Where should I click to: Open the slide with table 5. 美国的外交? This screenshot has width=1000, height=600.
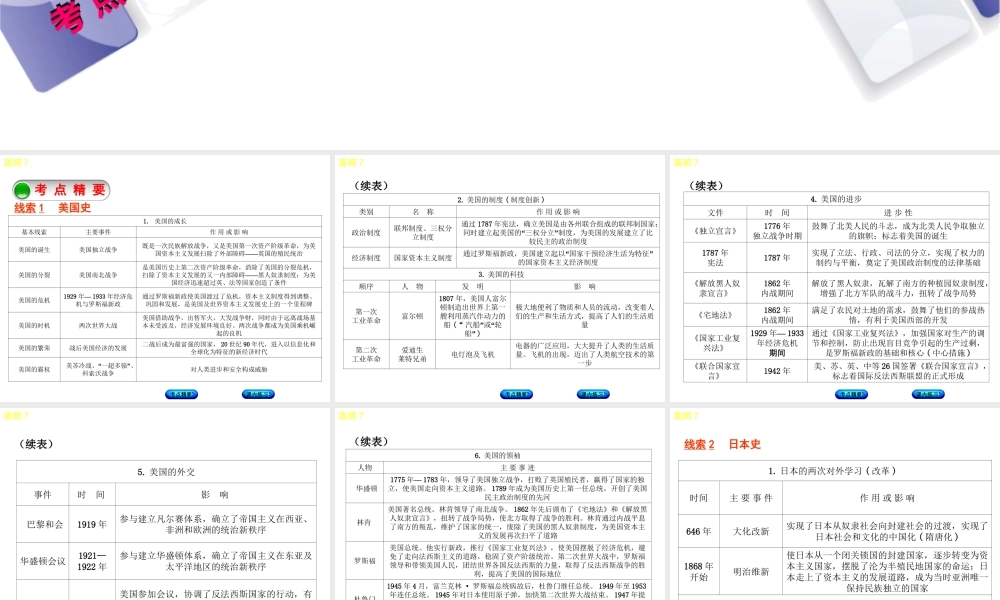point(165,504)
